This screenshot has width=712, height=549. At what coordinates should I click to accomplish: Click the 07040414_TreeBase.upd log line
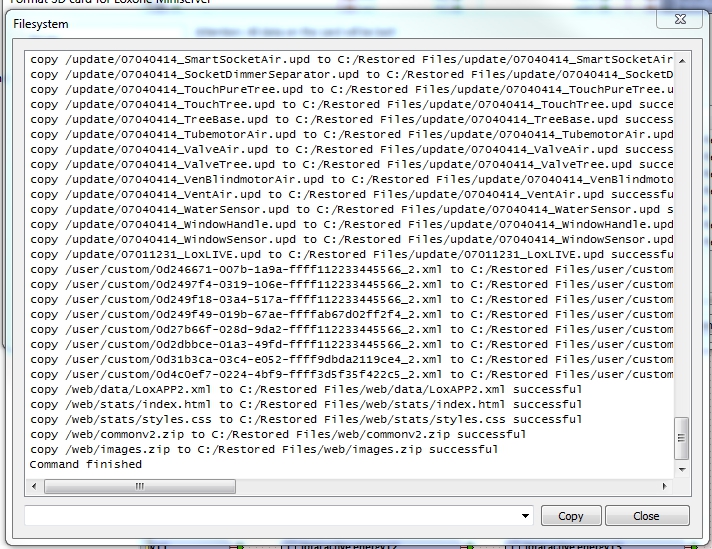[351, 120]
